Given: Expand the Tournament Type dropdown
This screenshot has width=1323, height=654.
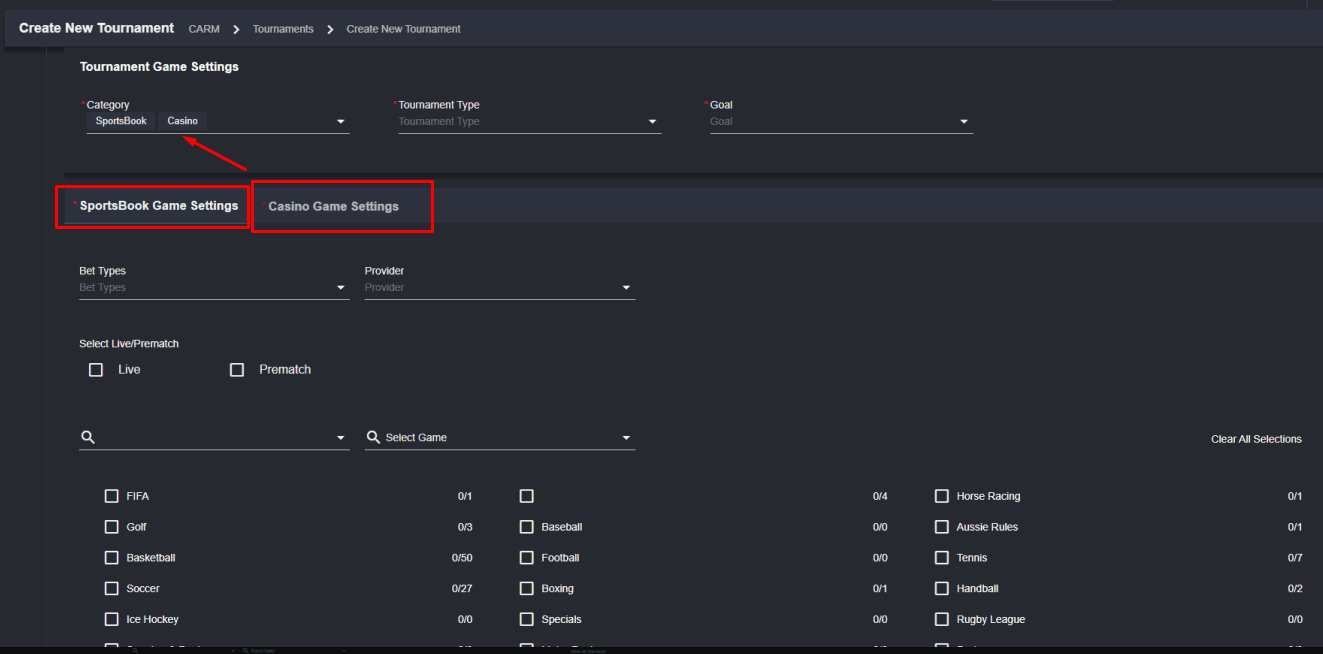Looking at the screenshot, I should pos(653,122).
